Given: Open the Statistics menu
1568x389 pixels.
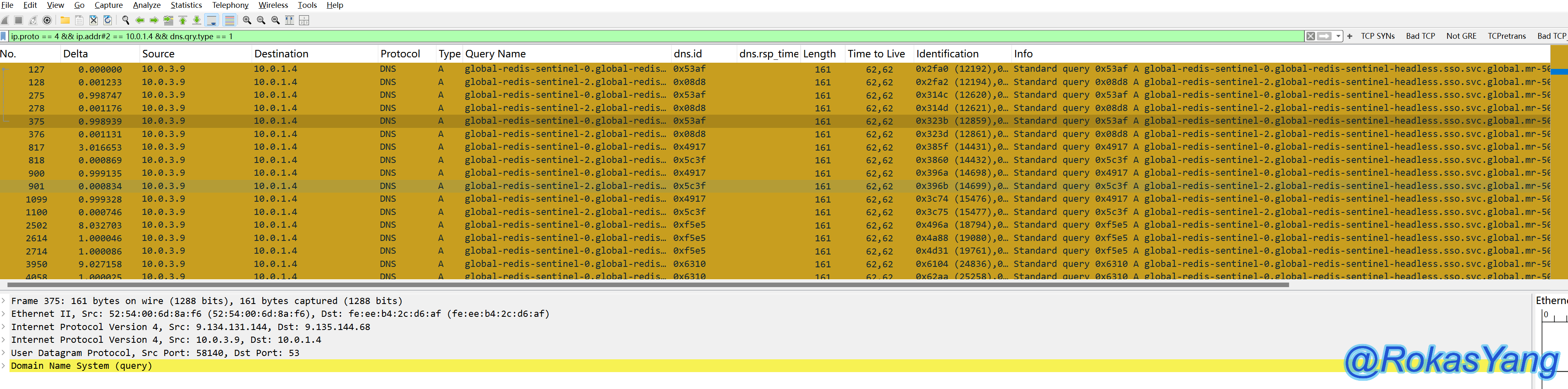Looking at the screenshot, I should [186, 5].
